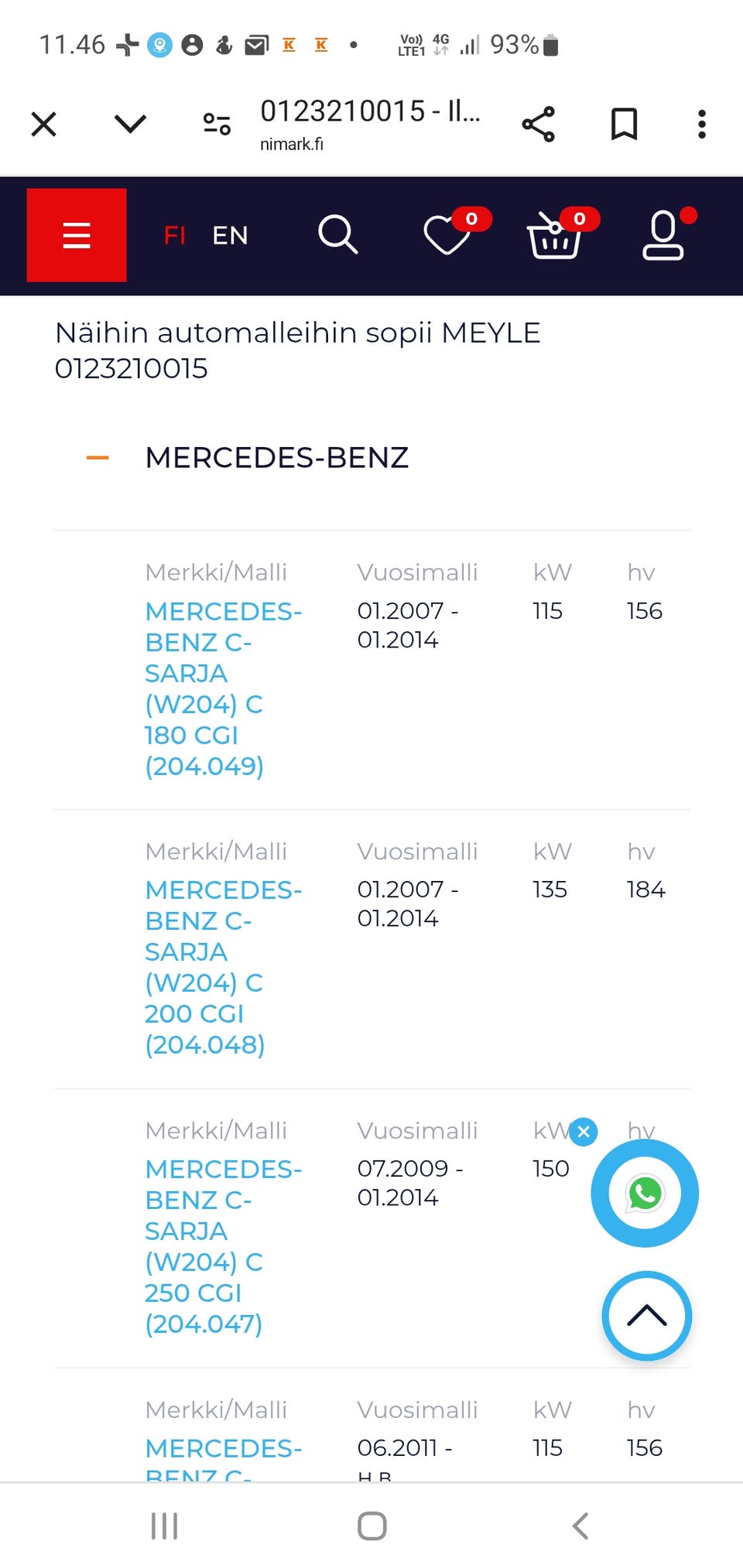743x1568 pixels.
Task: Open C 200 CGI (204.048) model link
Action: [x=205, y=967]
